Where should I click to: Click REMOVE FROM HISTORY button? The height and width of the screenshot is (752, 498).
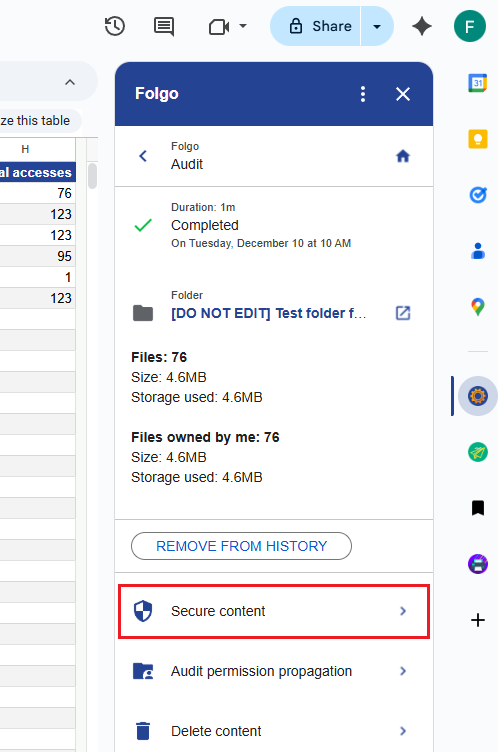241,546
